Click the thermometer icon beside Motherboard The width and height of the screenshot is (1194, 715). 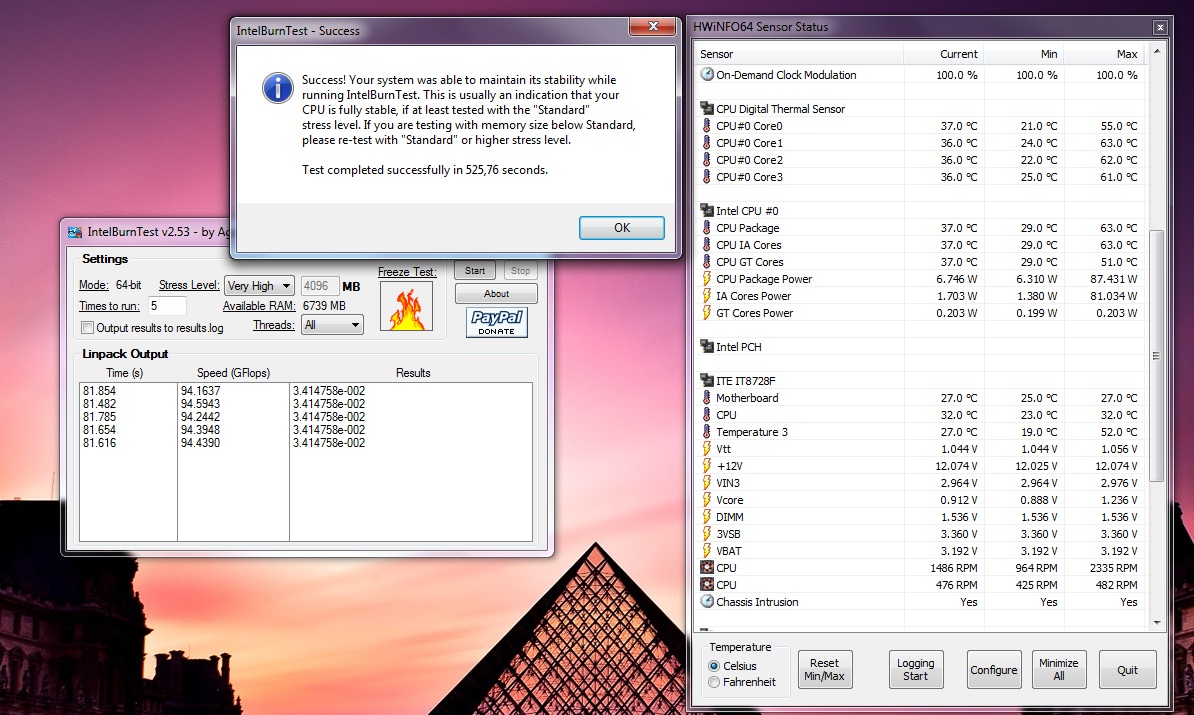pos(707,397)
